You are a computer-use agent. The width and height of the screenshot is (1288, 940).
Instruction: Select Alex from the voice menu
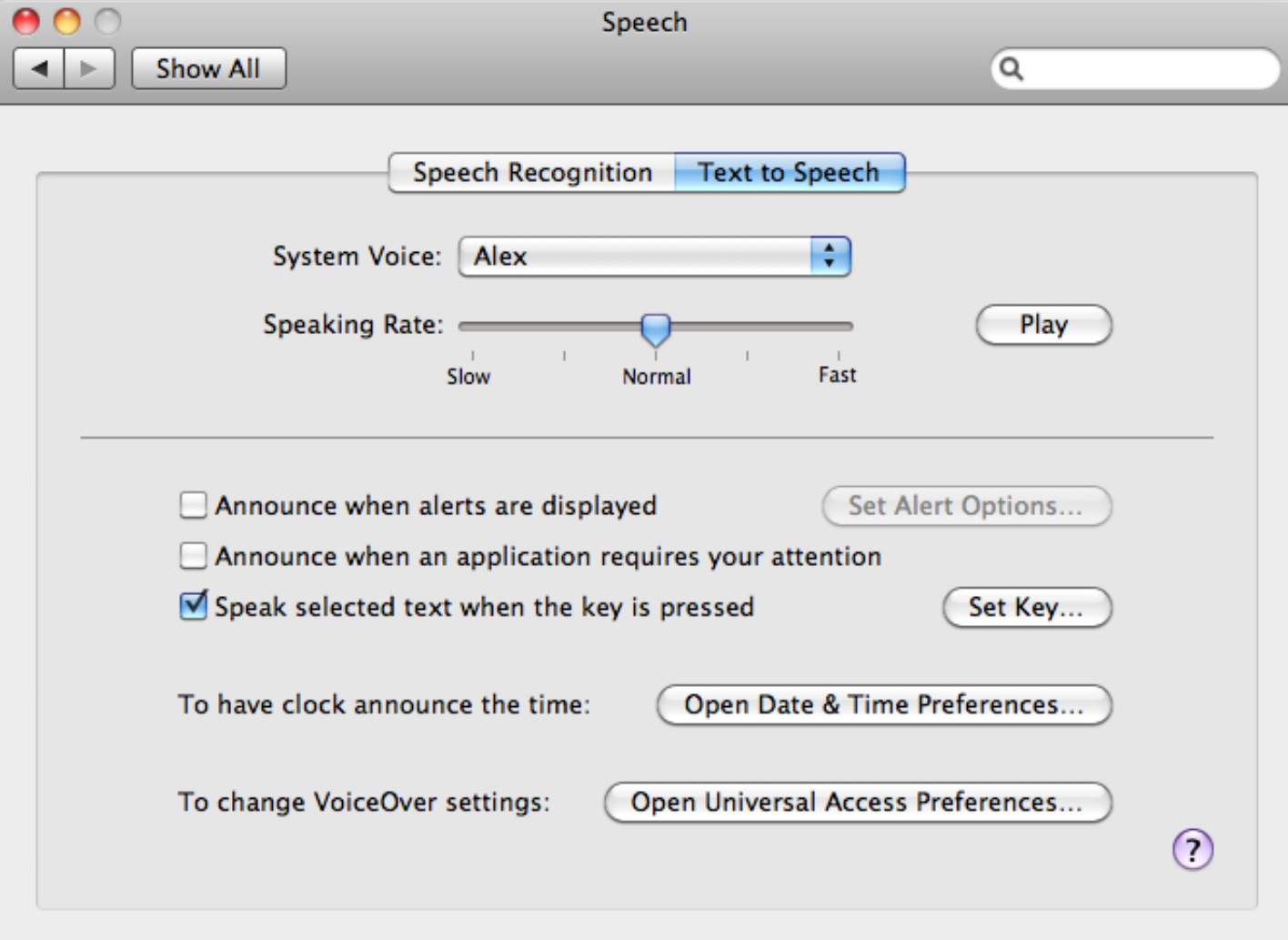[546, 257]
